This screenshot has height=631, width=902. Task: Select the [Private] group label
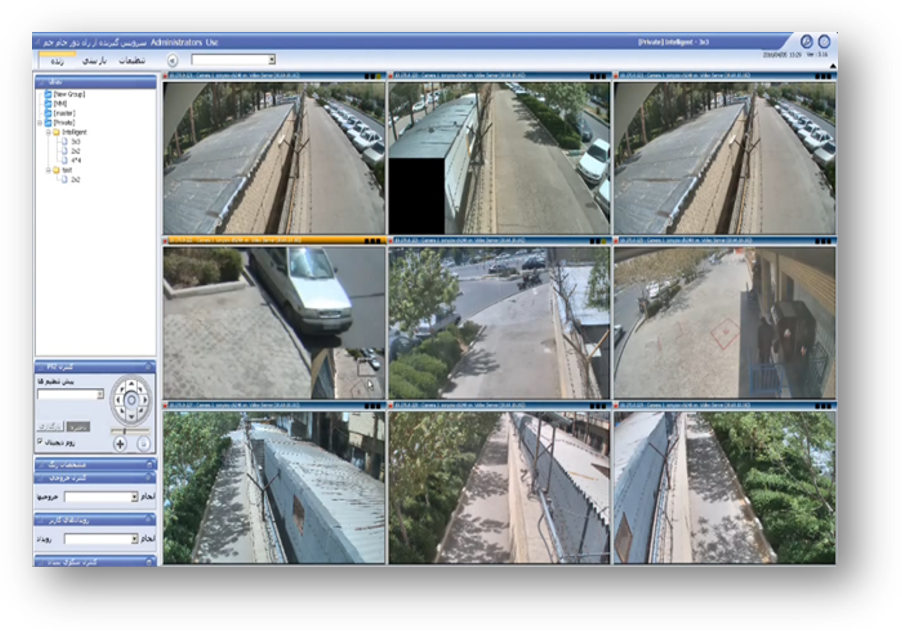[64, 123]
